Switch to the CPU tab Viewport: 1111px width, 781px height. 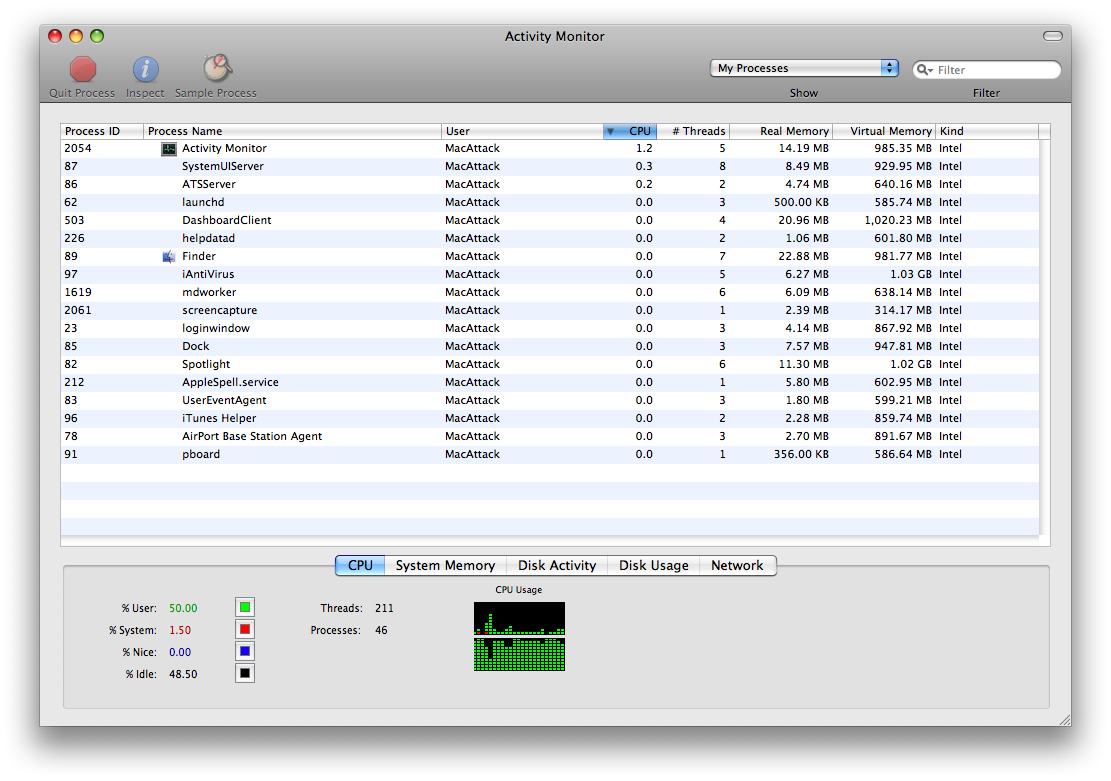click(360, 566)
